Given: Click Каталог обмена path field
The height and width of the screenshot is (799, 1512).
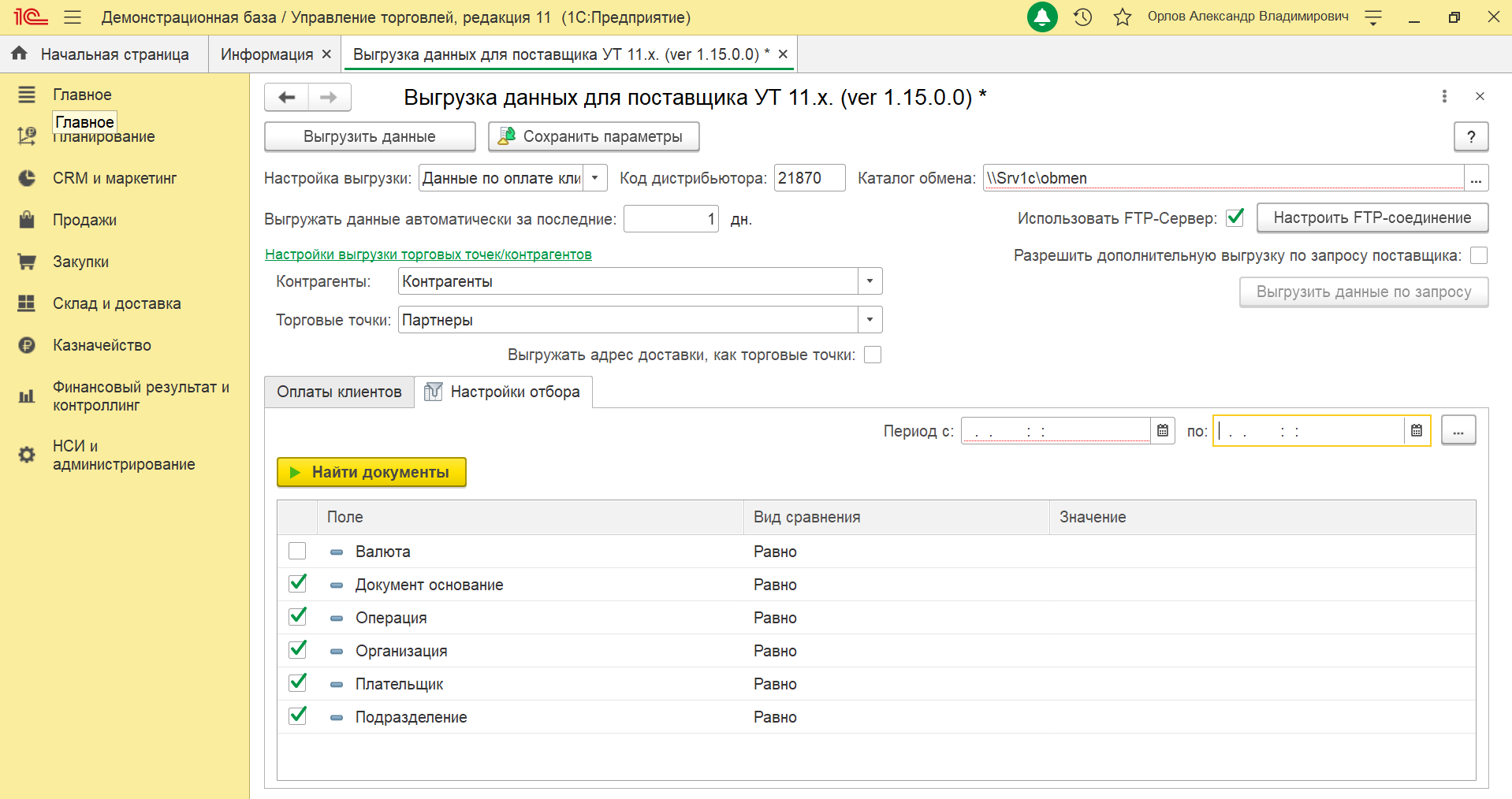Looking at the screenshot, I should click(1223, 178).
